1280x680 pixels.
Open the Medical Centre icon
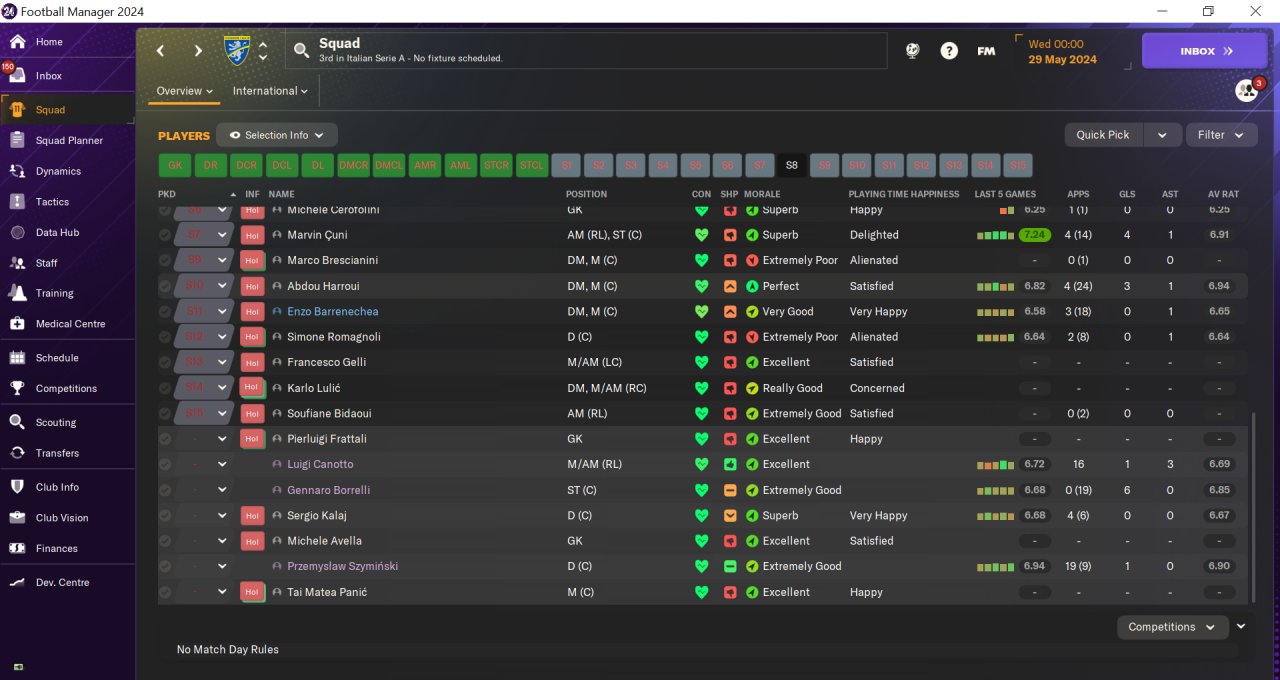click(17, 324)
